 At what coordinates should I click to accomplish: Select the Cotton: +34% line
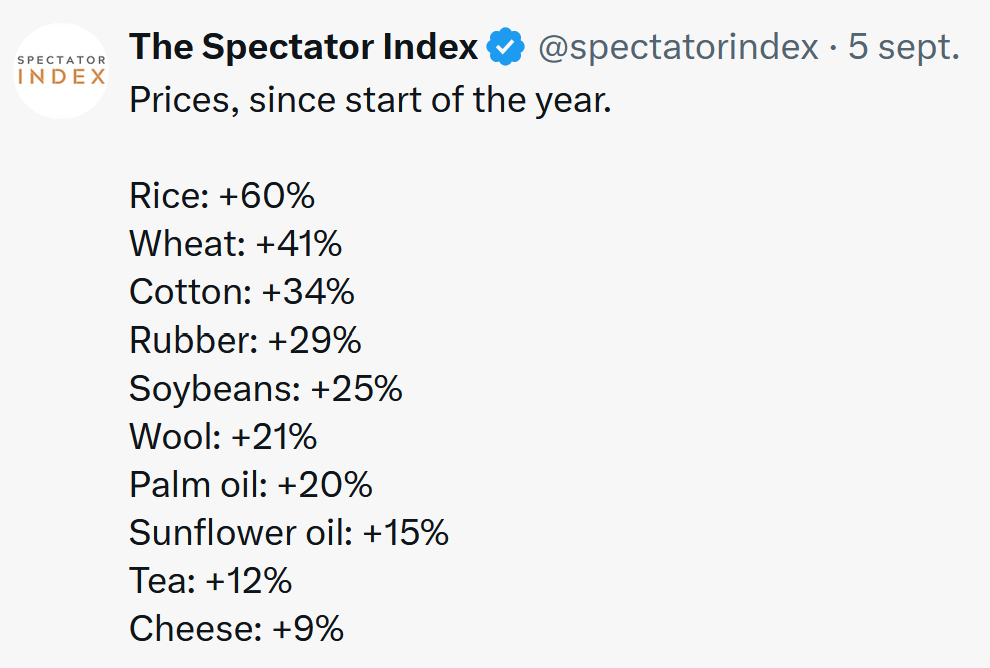pyautogui.click(x=241, y=292)
